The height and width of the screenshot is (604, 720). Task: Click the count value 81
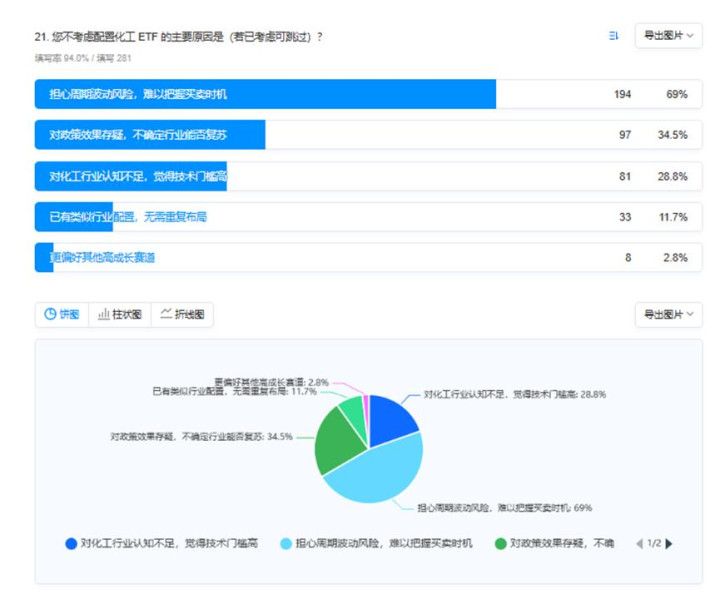click(625, 176)
